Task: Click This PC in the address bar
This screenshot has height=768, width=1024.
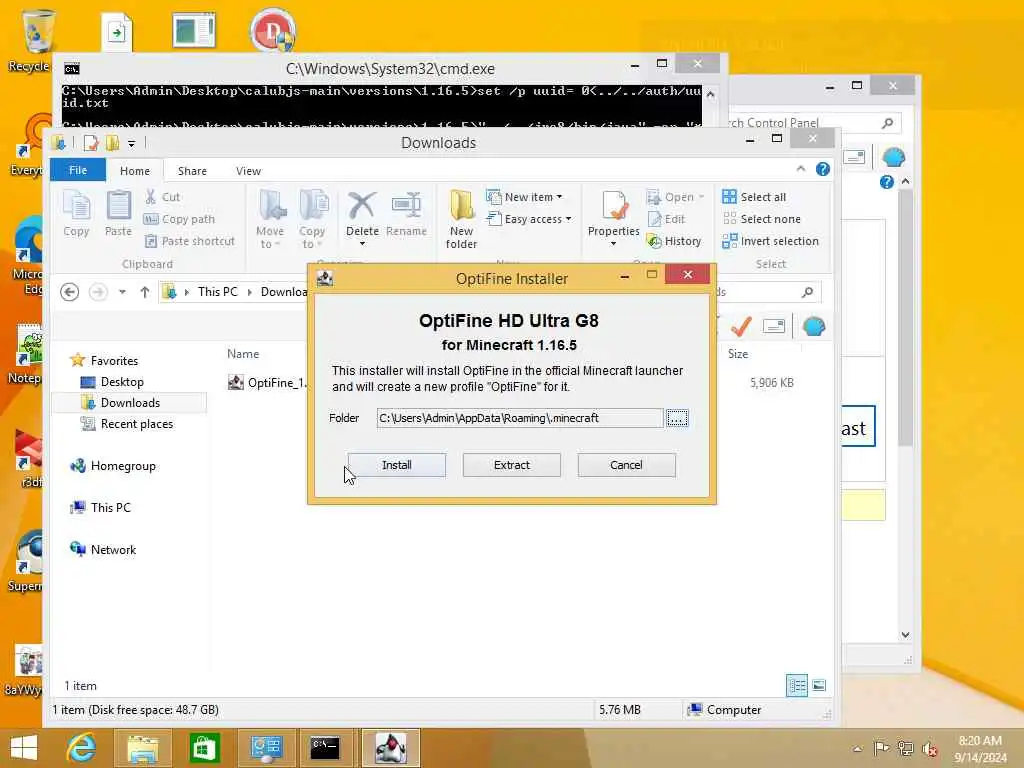Action: (217, 291)
